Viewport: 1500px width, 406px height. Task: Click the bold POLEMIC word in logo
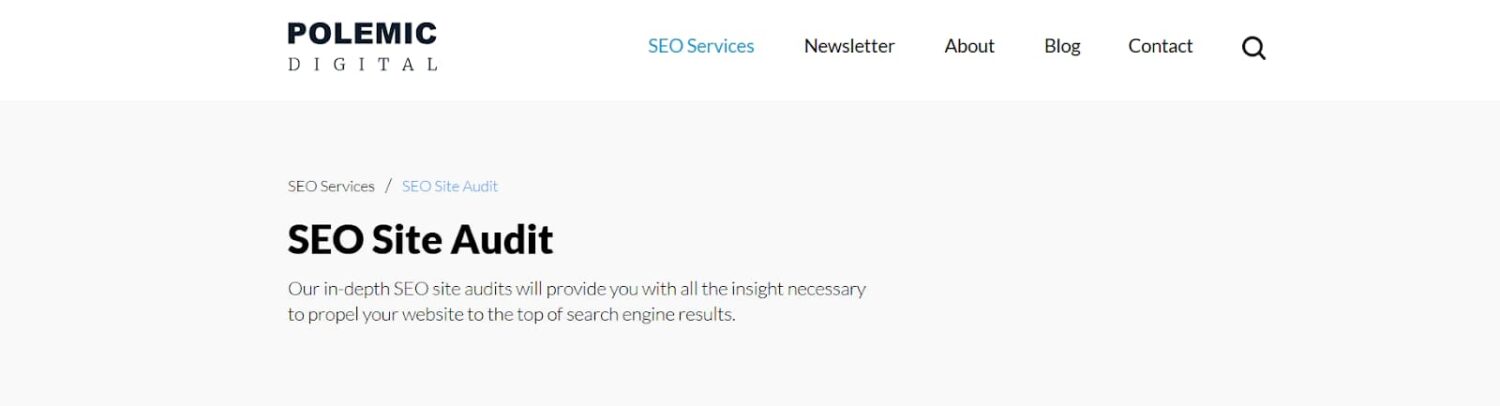click(x=362, y=34)
